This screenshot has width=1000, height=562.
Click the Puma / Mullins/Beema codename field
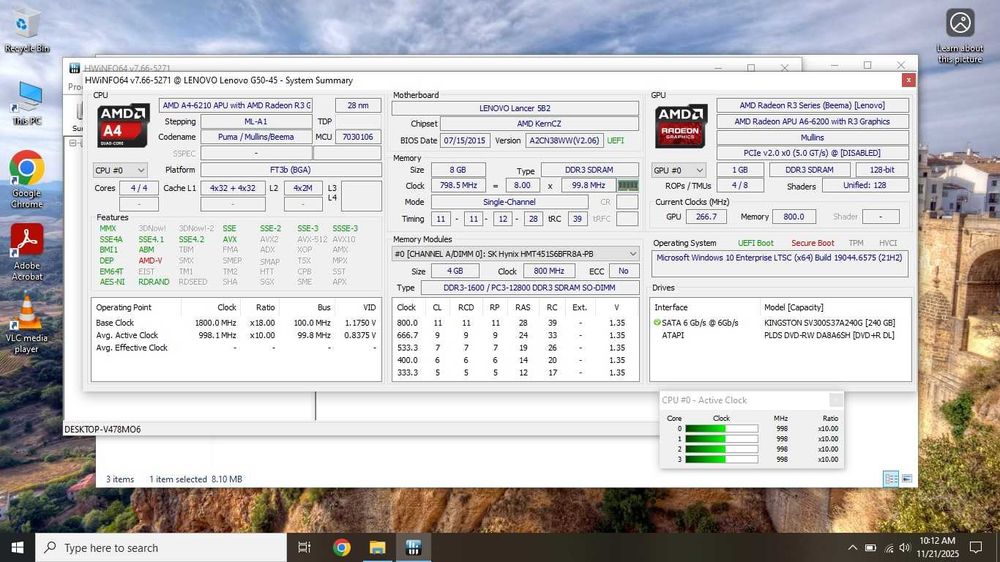(x=256, y=137)
